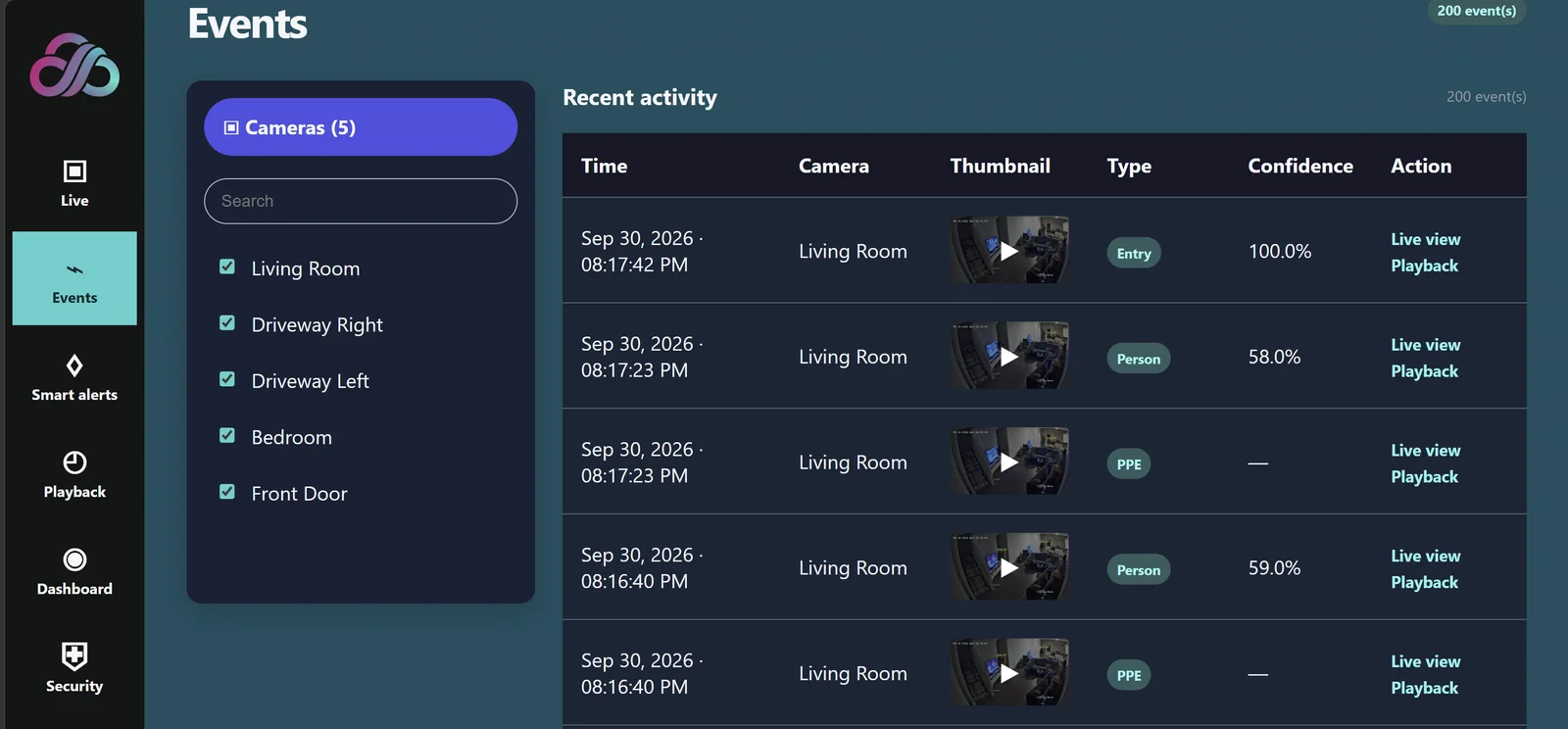Toggle the Driveway Left checkbox

(x=227, y=379)
